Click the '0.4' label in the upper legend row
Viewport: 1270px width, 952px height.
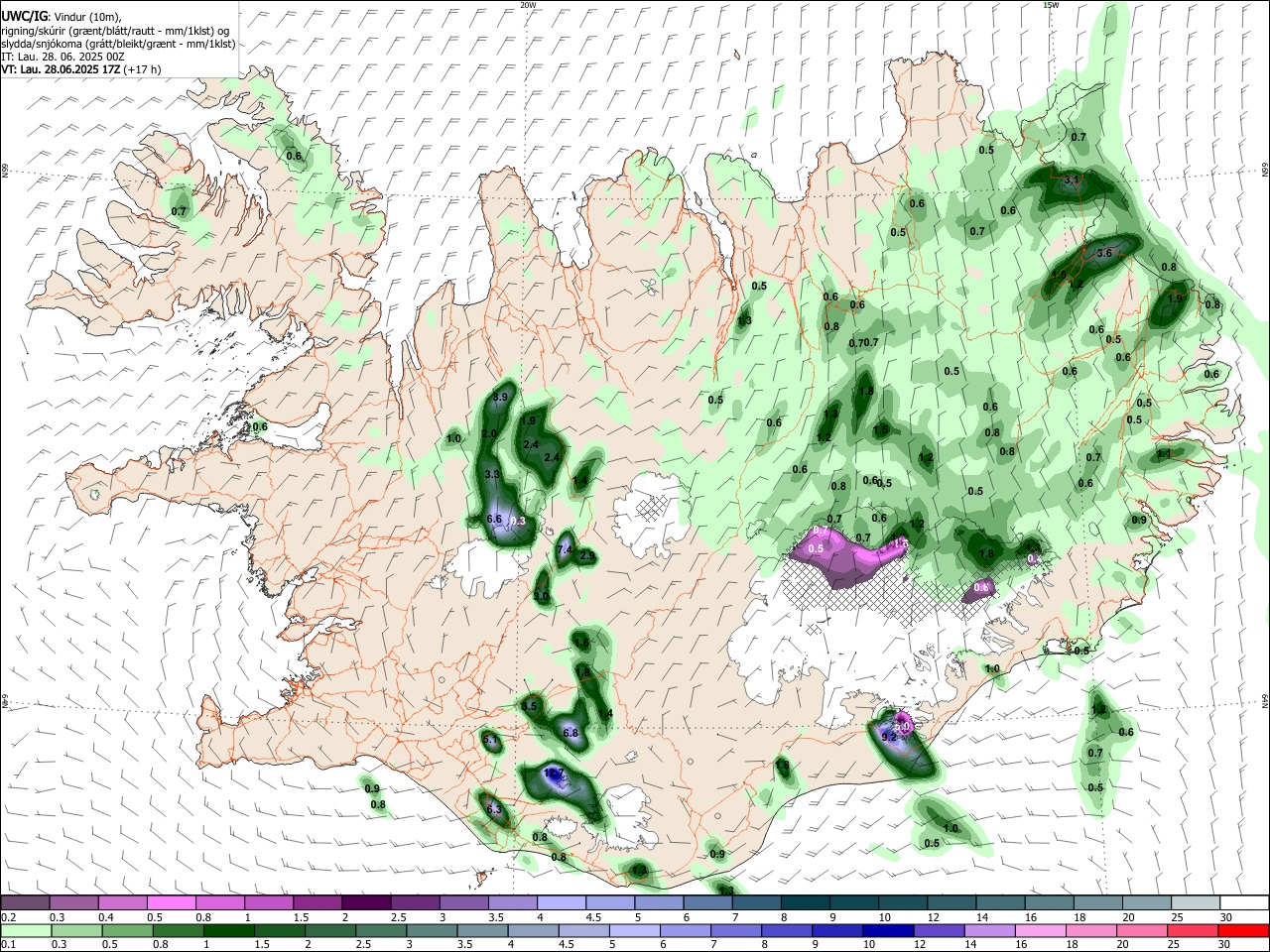tap(106, 918)
